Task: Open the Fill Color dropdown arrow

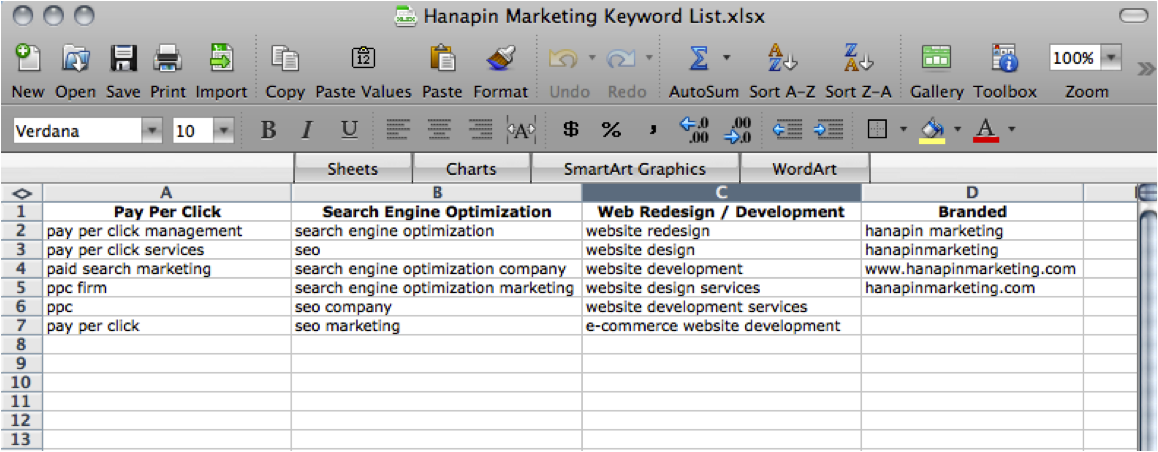Action: click(958, 130)
